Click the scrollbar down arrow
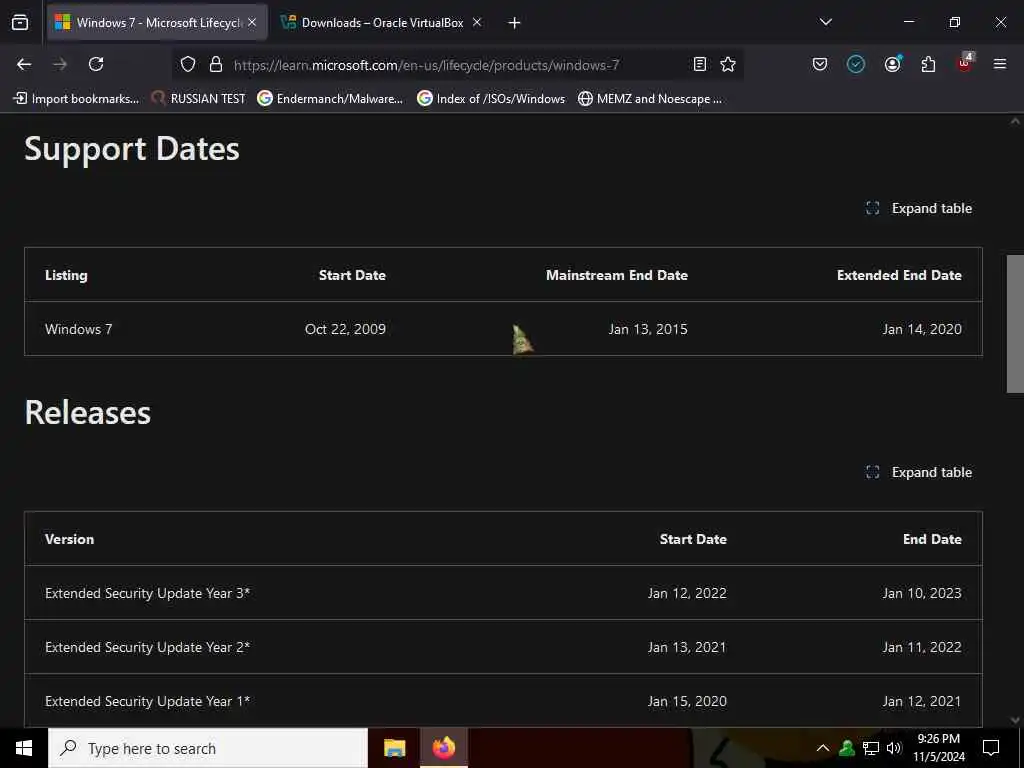The width and height of the screenshot is (1024, 768). click(1015, 720)
